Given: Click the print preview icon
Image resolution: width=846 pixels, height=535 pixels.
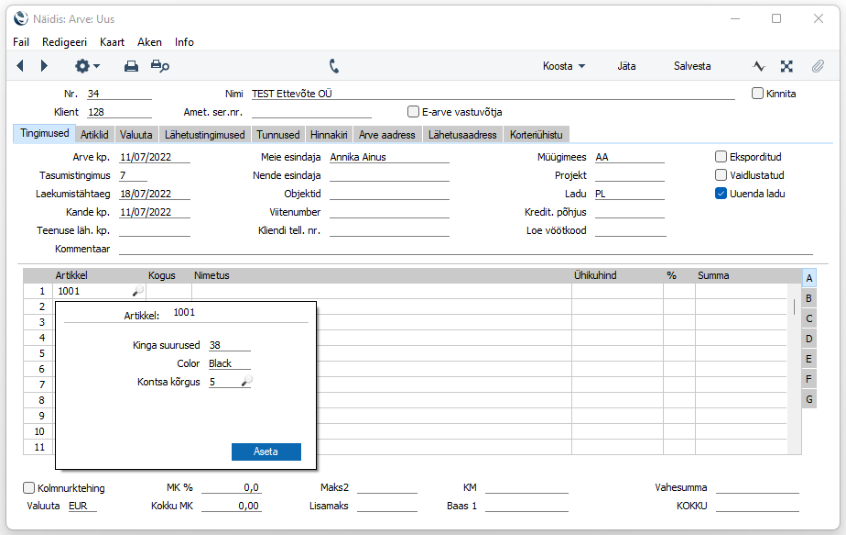Looking at the screenshot, I should coord(160,66).
